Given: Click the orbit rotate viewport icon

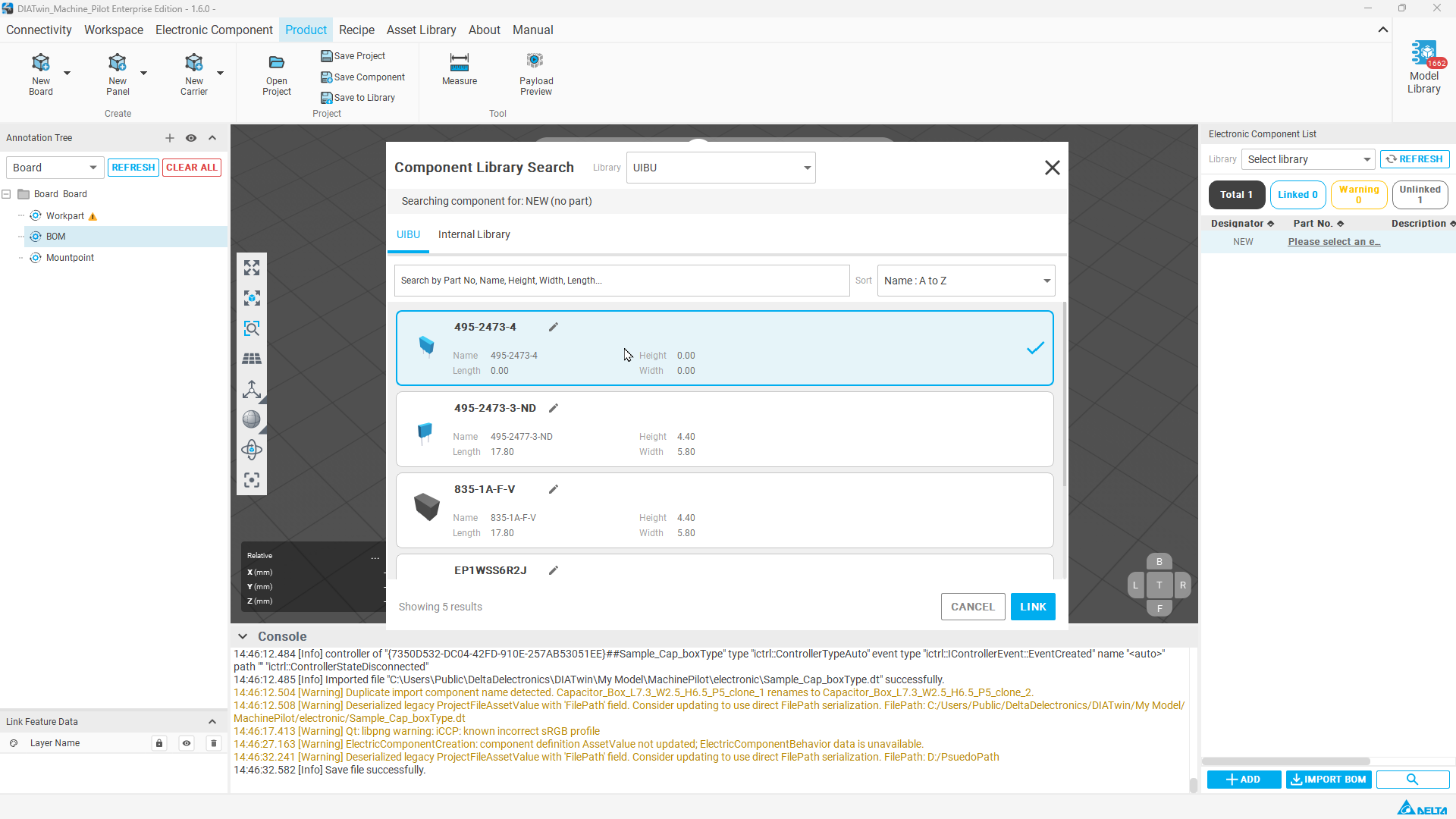Looking at the screenshot, I should coord(252,450).
